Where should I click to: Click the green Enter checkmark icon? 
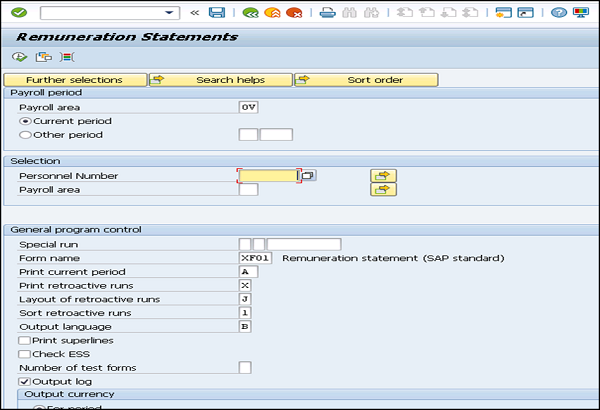[x=17, y=13]
